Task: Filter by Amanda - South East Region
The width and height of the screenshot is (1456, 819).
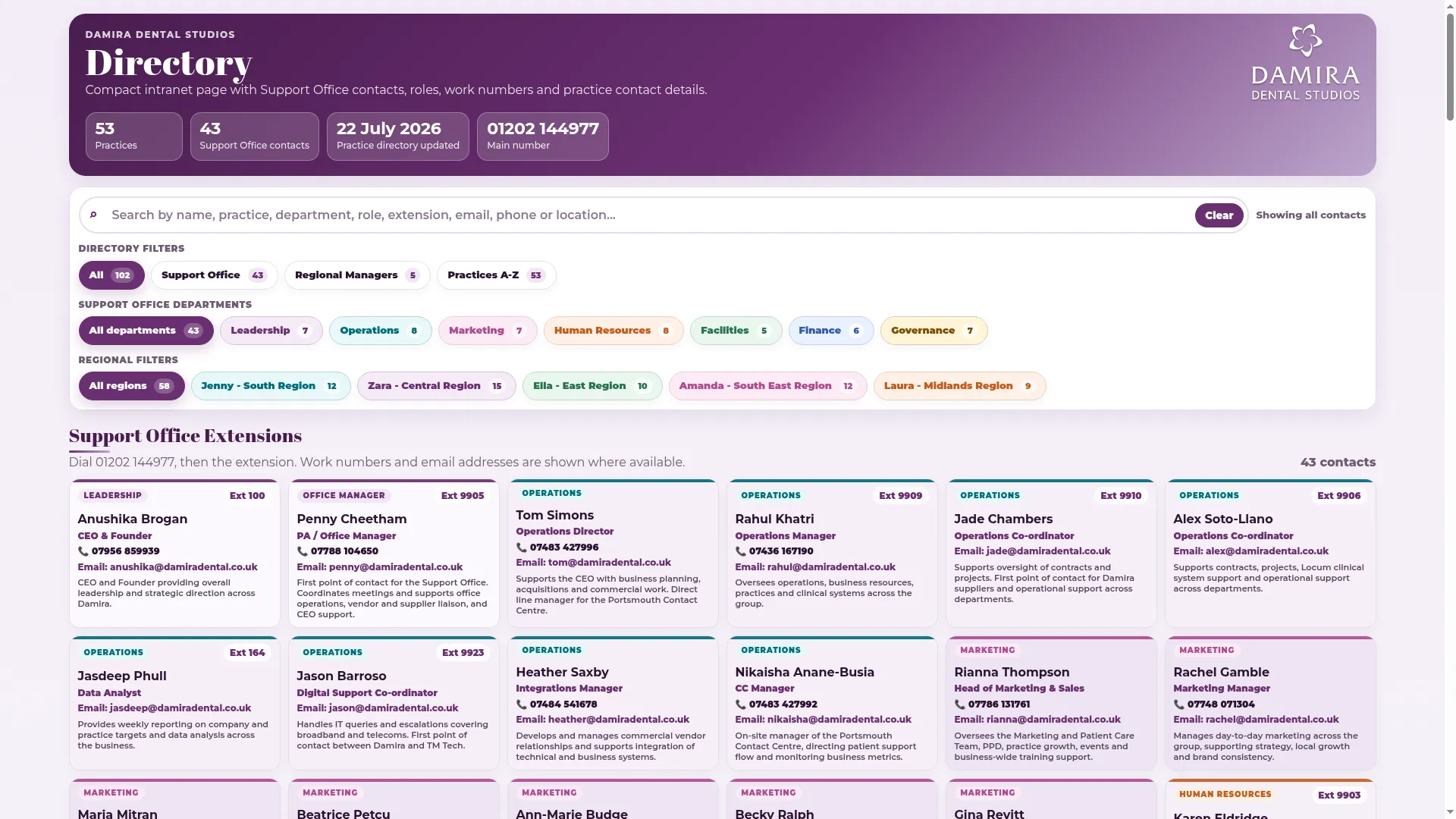Action: click(768, 386)
